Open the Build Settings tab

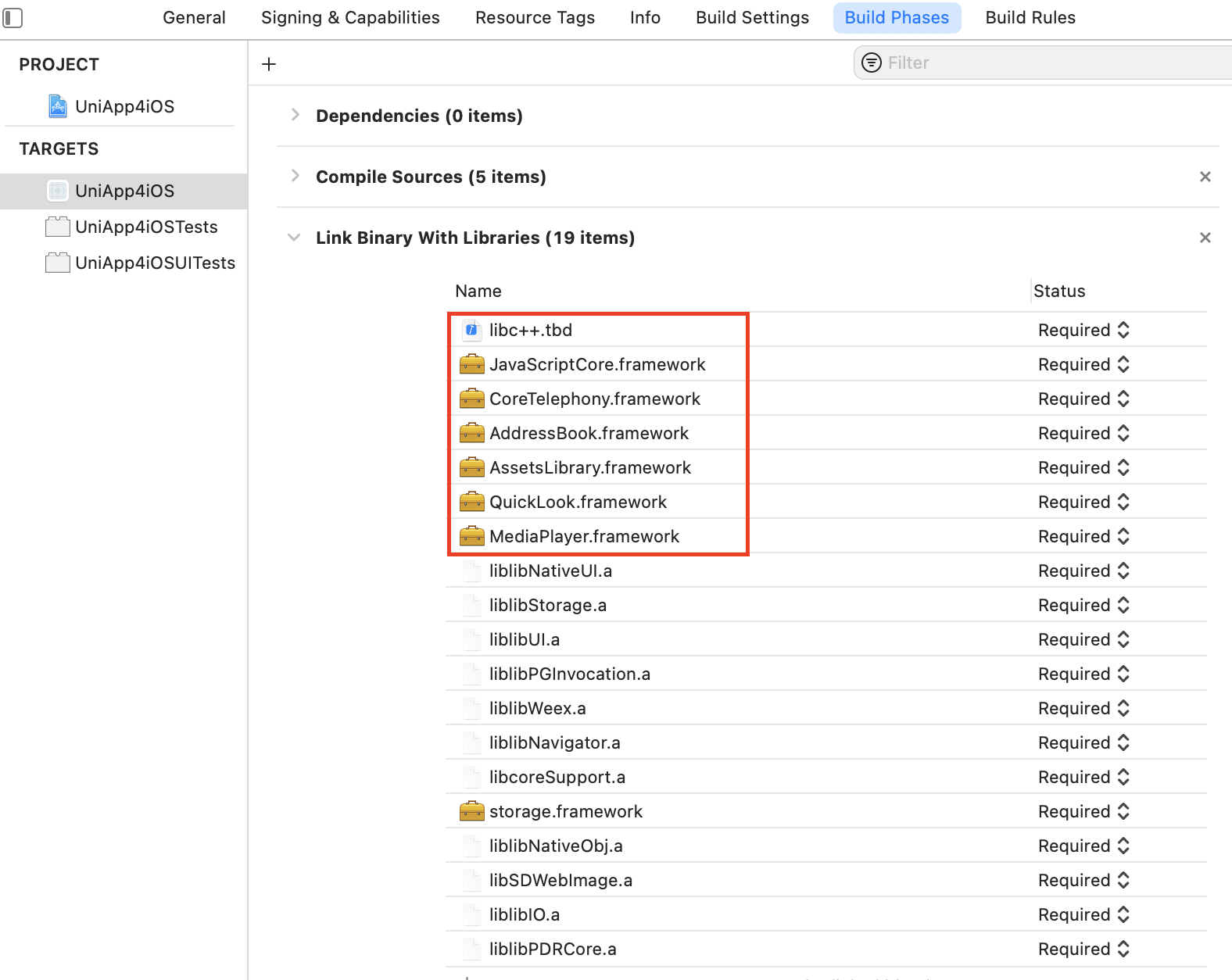point(752,17)
